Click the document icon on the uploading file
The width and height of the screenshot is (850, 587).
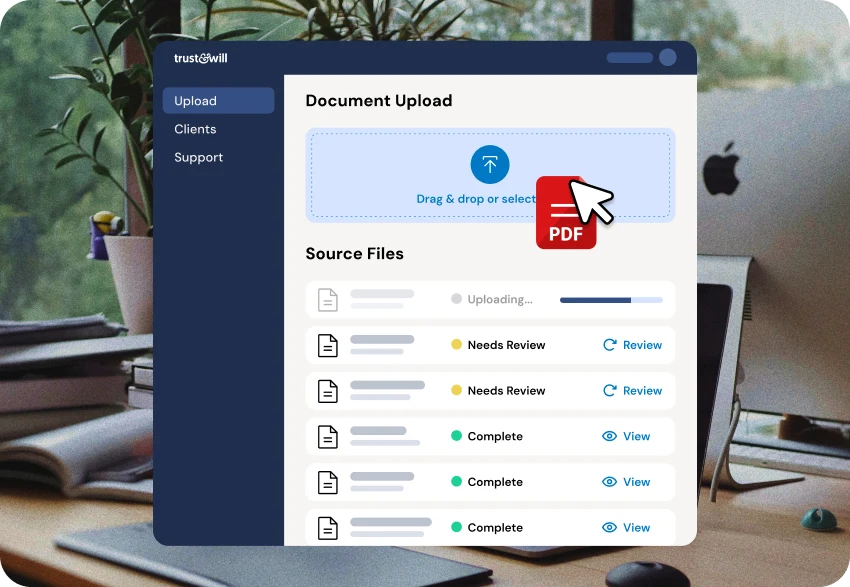pyautogui.click(x=327, y=299)
